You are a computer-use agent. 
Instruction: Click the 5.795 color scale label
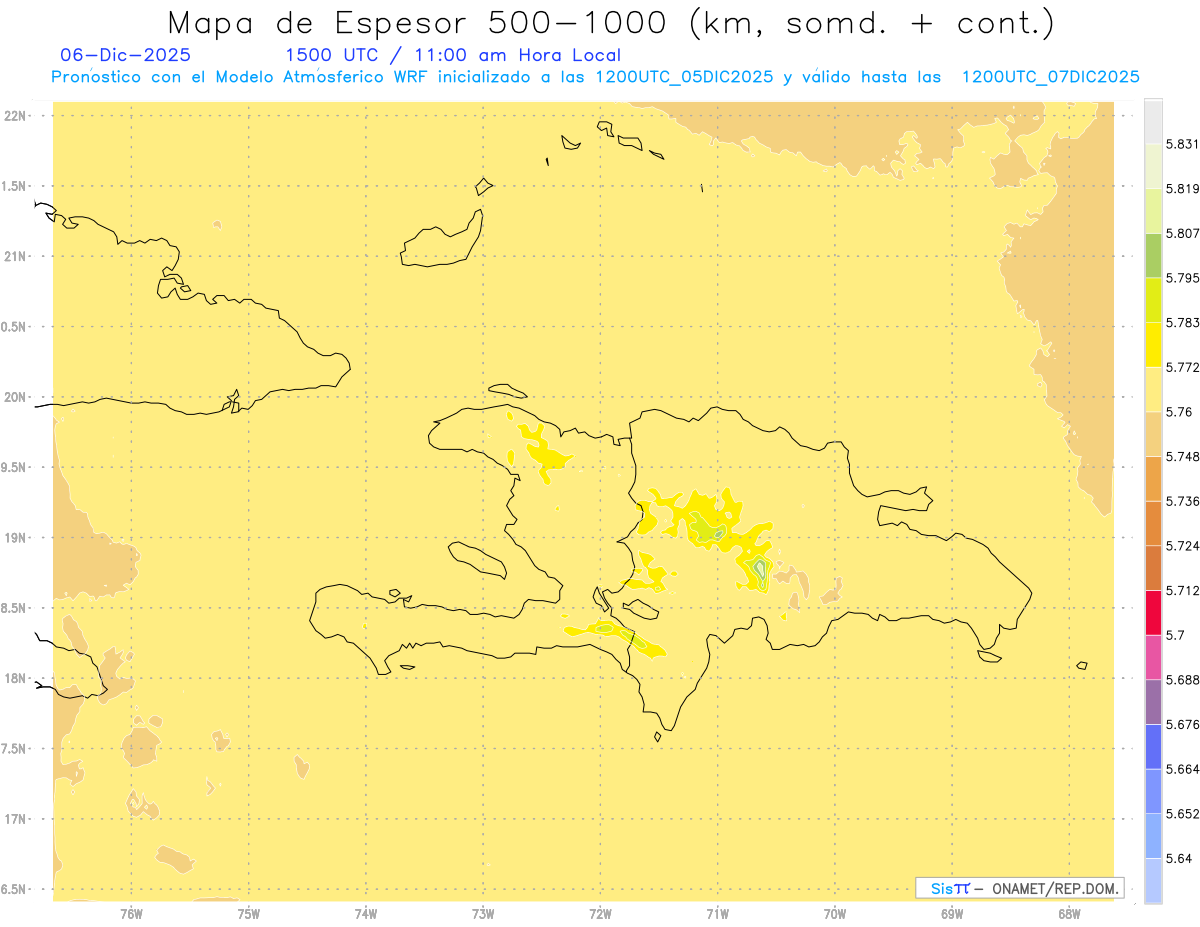coord(1182,278)
